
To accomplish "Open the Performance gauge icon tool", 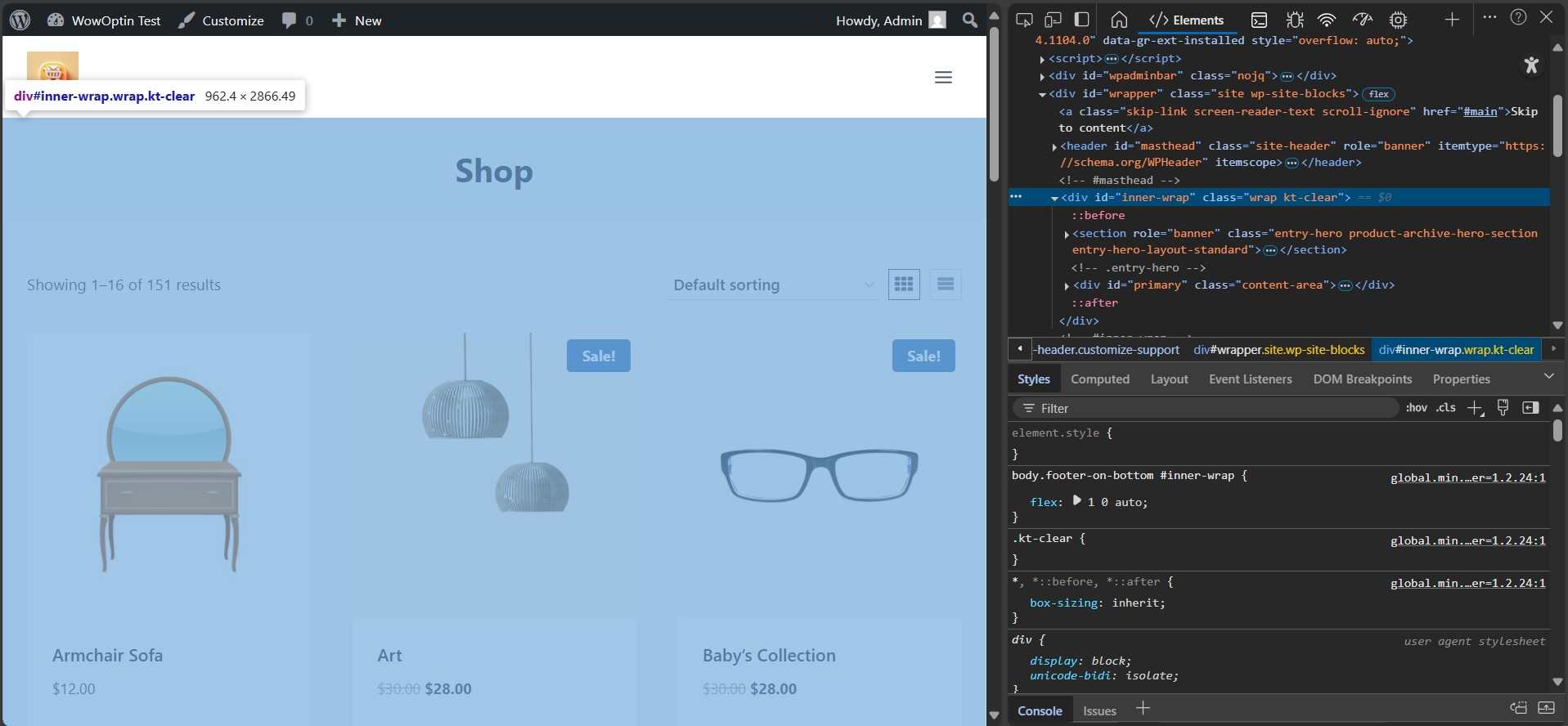I will point(1362,20).
